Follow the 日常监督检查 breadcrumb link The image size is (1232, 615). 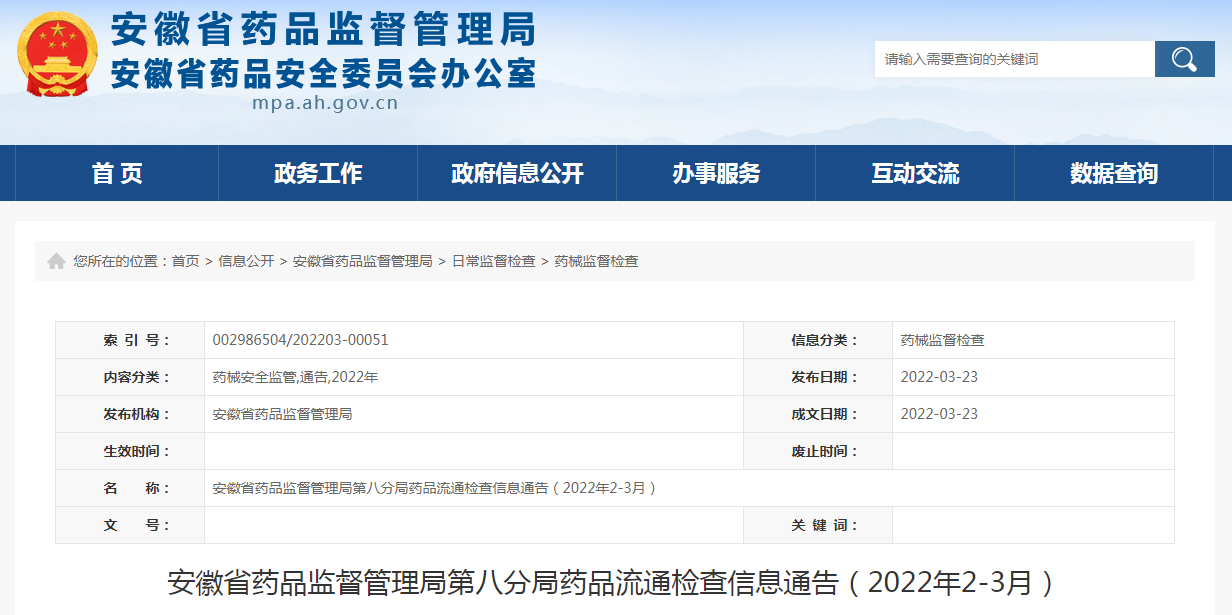pos(493,261)
